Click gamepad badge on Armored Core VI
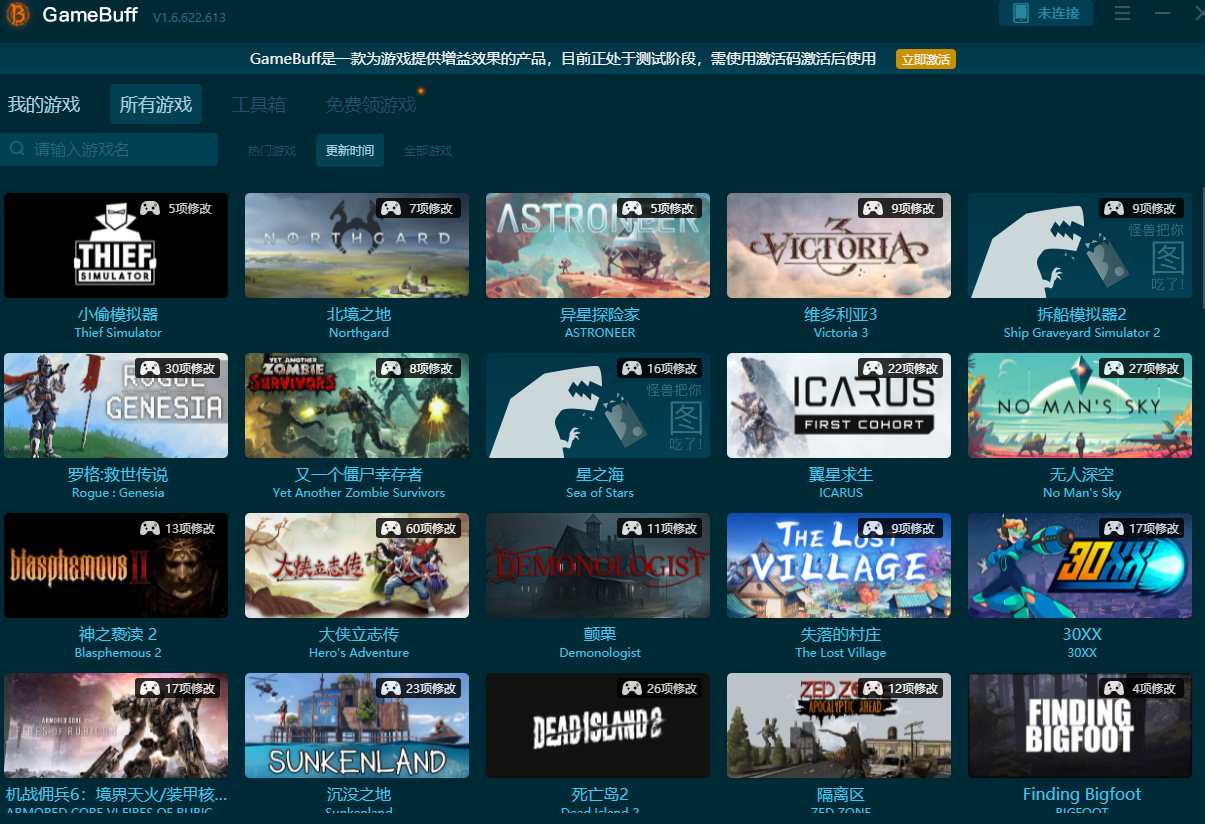This screenshot has height=824, width=1205. tap(150, 688)
